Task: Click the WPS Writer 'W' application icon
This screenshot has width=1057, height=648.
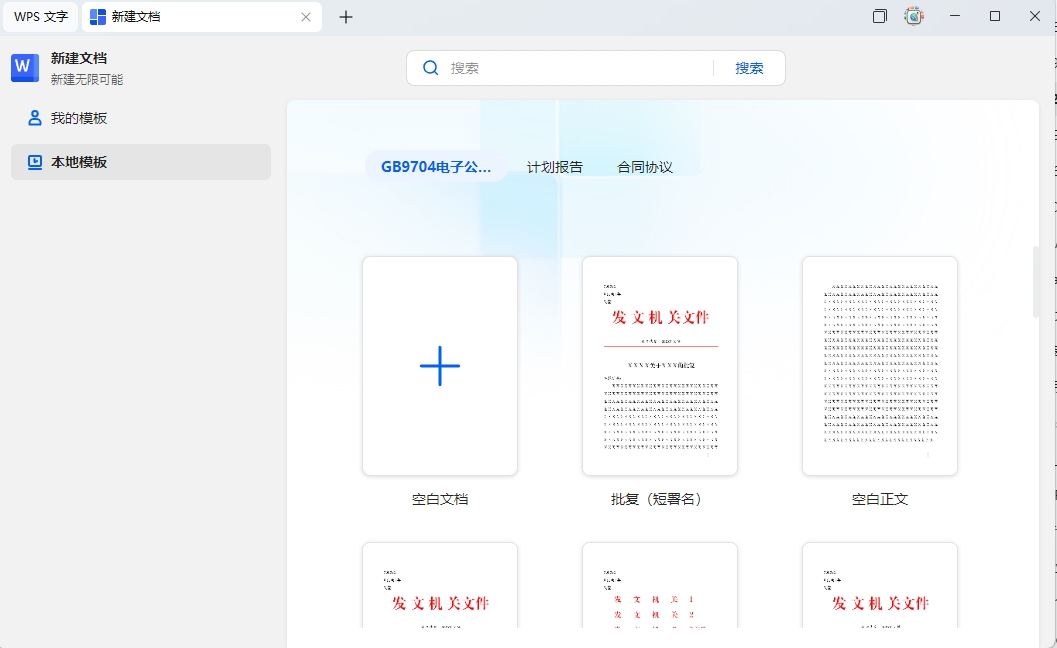Action: point(23,68)
